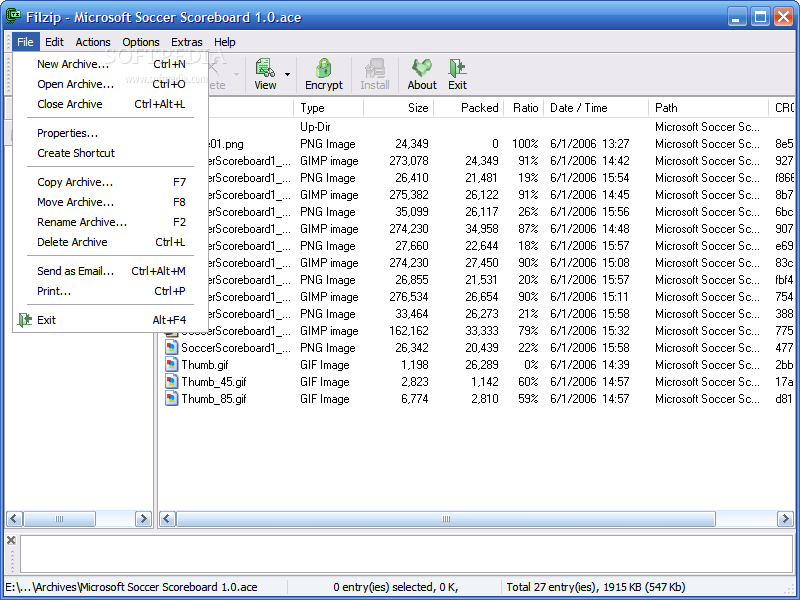The height and width of the screenshot is (600, 800).
Task: Open Properties... from File menu
Action: click(110, 133)
